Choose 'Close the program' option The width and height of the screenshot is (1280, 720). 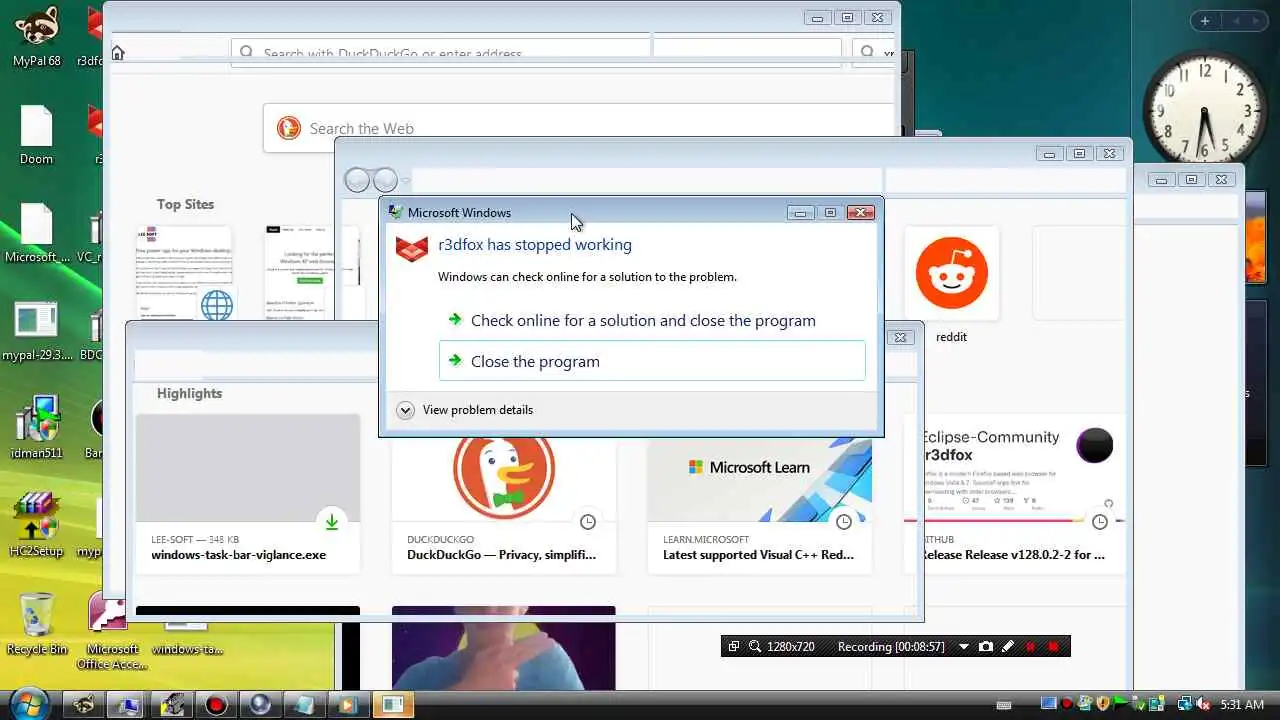652,361
